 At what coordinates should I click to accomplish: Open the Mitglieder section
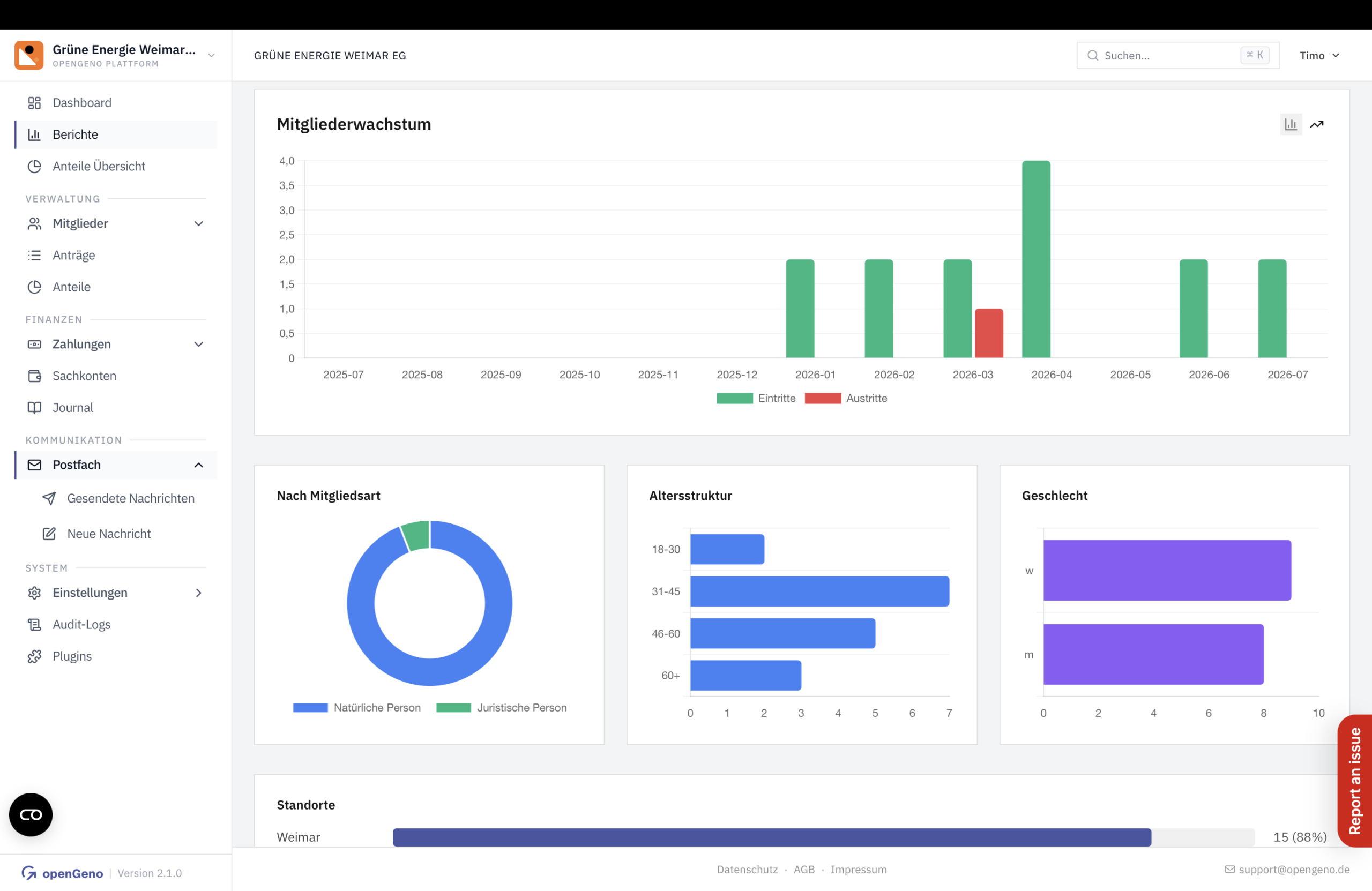[x=116, y=223]
